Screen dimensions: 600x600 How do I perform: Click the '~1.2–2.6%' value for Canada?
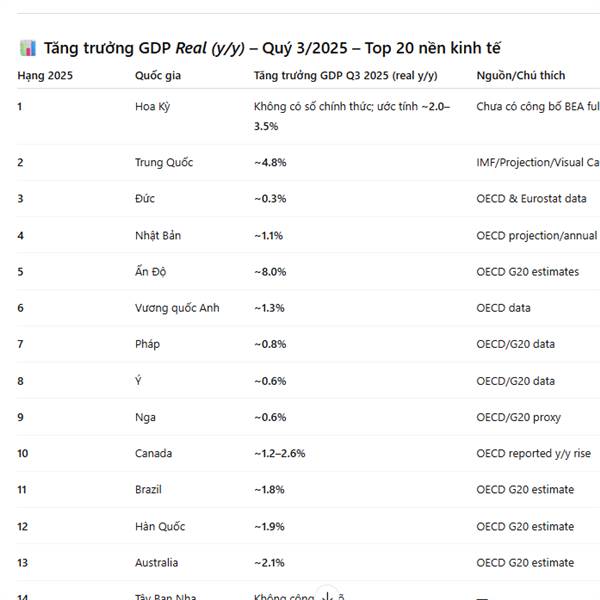click(x=279, y=453)
